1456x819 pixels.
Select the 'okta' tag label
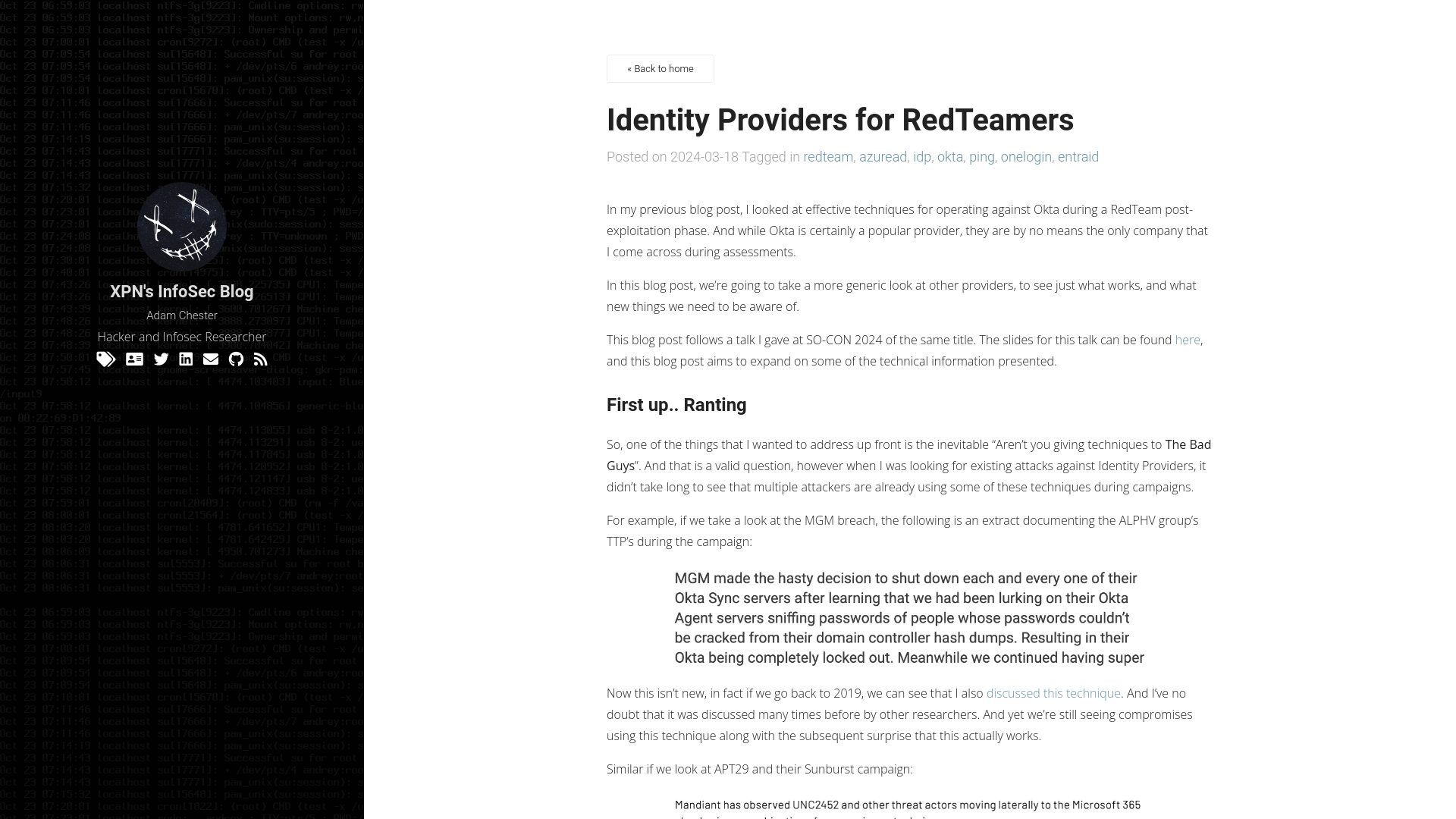click(949, 157)
